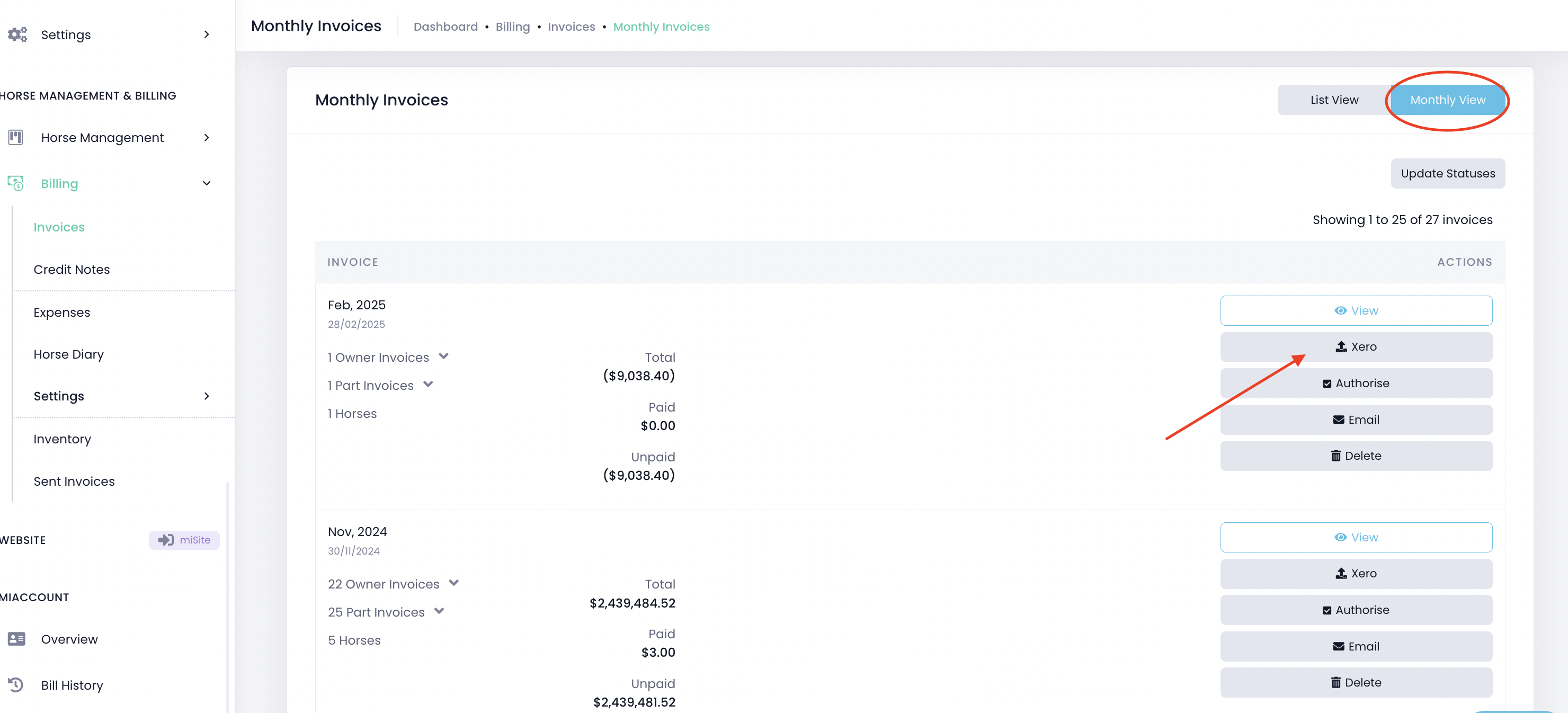Open the Overview account page

point(69,639)
